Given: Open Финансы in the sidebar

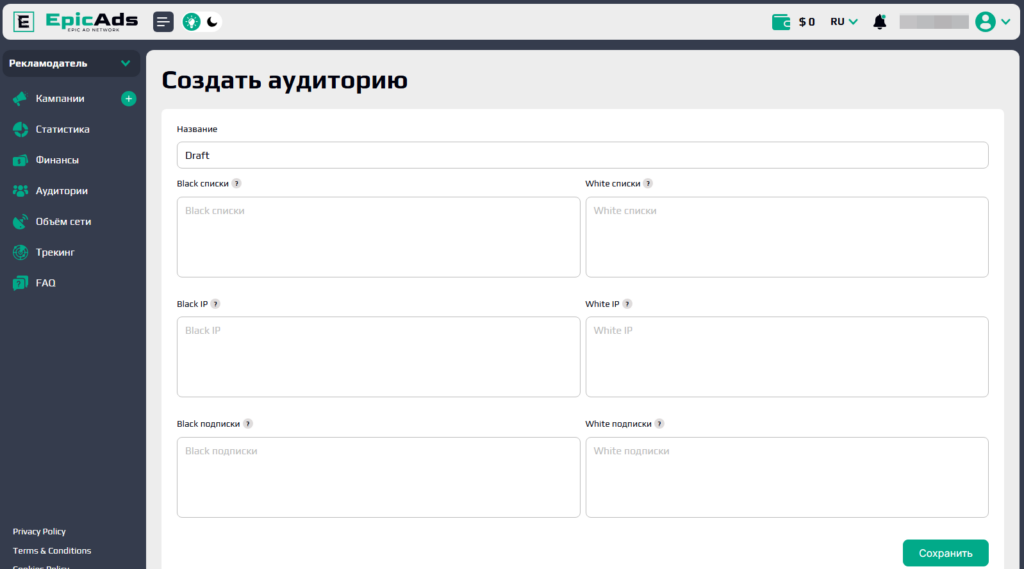Looking at the screenshot, I should pos(57,160).
